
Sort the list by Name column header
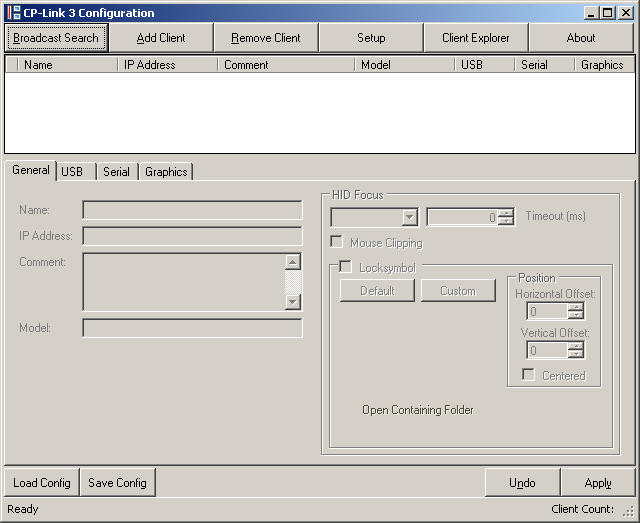pos(68,65)
